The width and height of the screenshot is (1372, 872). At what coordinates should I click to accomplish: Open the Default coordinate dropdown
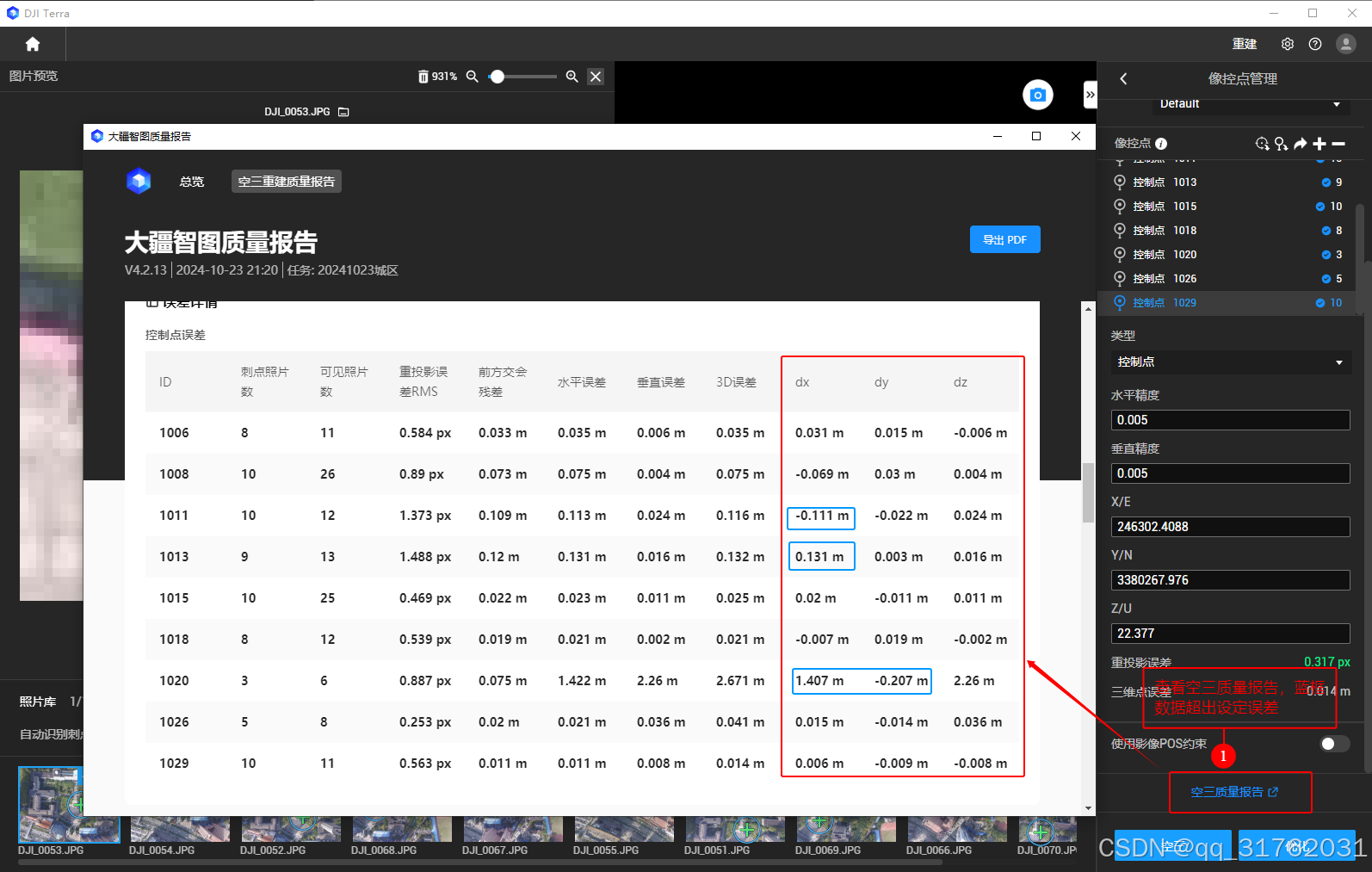[x=1250, y=104]
